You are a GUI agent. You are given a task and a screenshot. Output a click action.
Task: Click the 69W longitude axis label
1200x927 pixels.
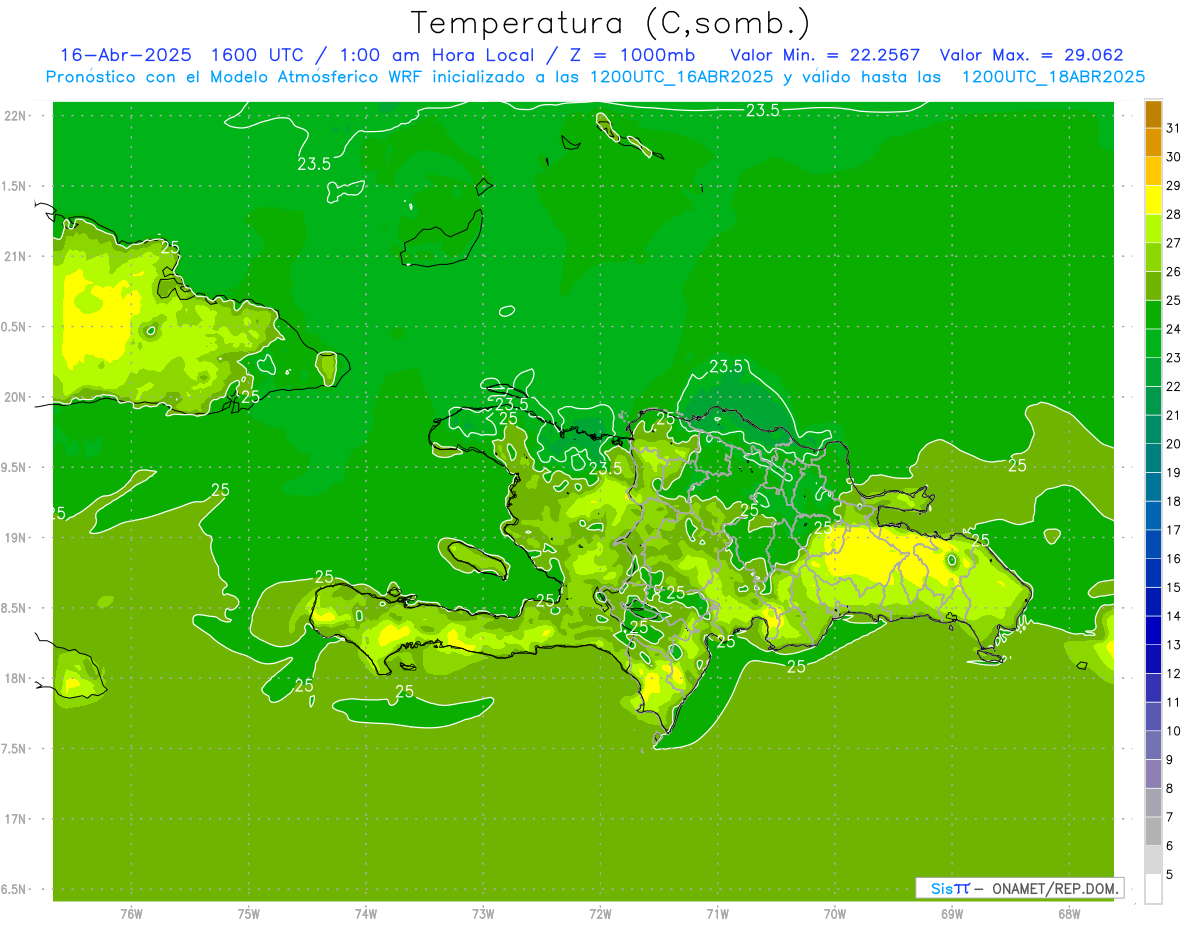pos(952,914)
